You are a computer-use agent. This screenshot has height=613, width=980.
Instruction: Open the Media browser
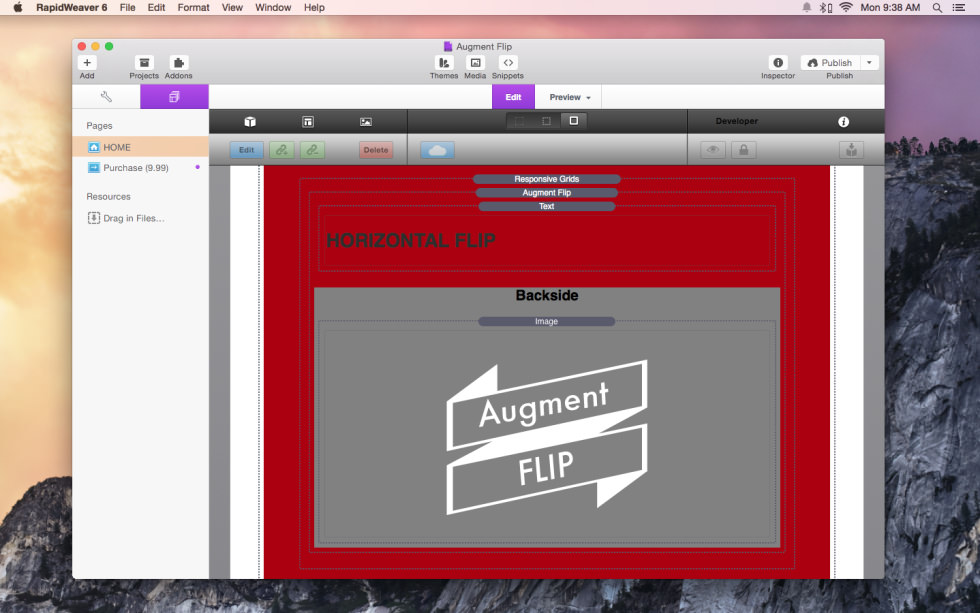tap(475, 62)
